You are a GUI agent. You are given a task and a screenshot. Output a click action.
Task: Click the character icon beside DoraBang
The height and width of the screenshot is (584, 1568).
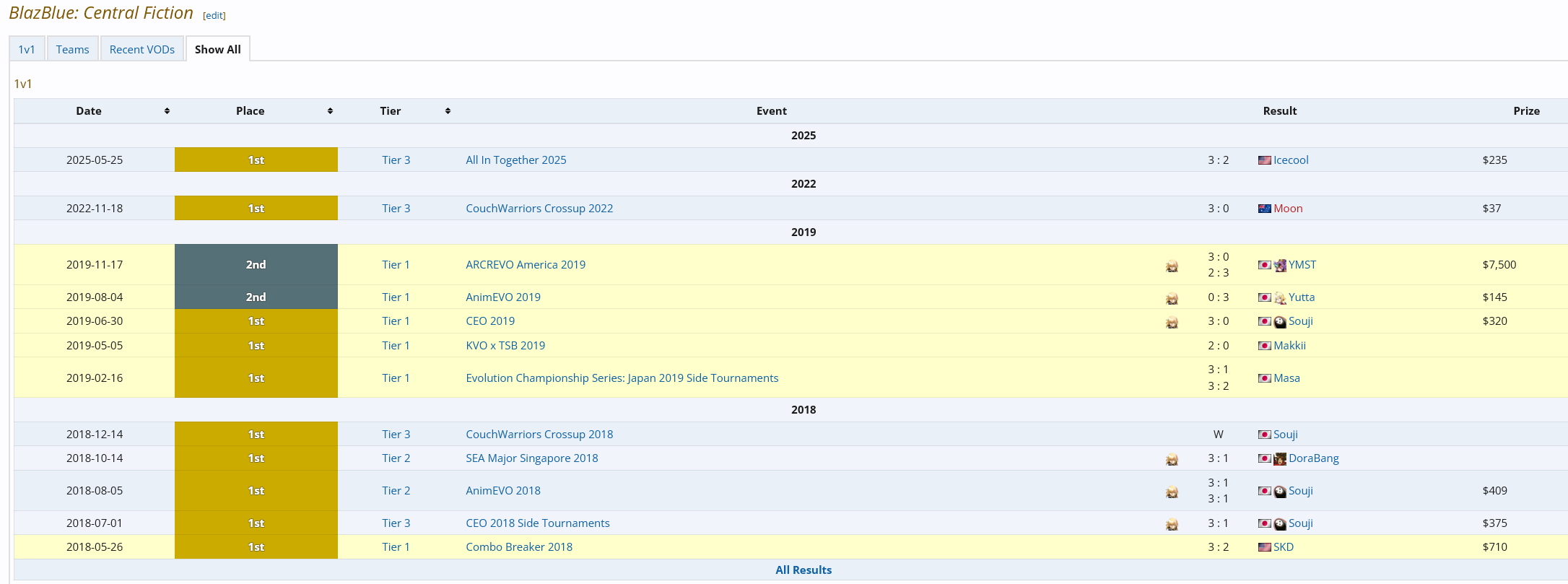point(1280,459)
